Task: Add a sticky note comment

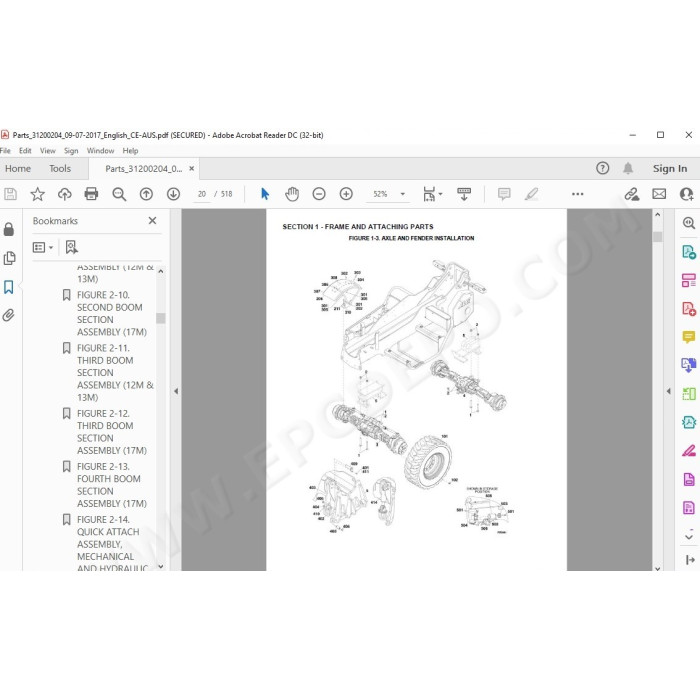Action: pyautogui.click(x=504, y=194)
